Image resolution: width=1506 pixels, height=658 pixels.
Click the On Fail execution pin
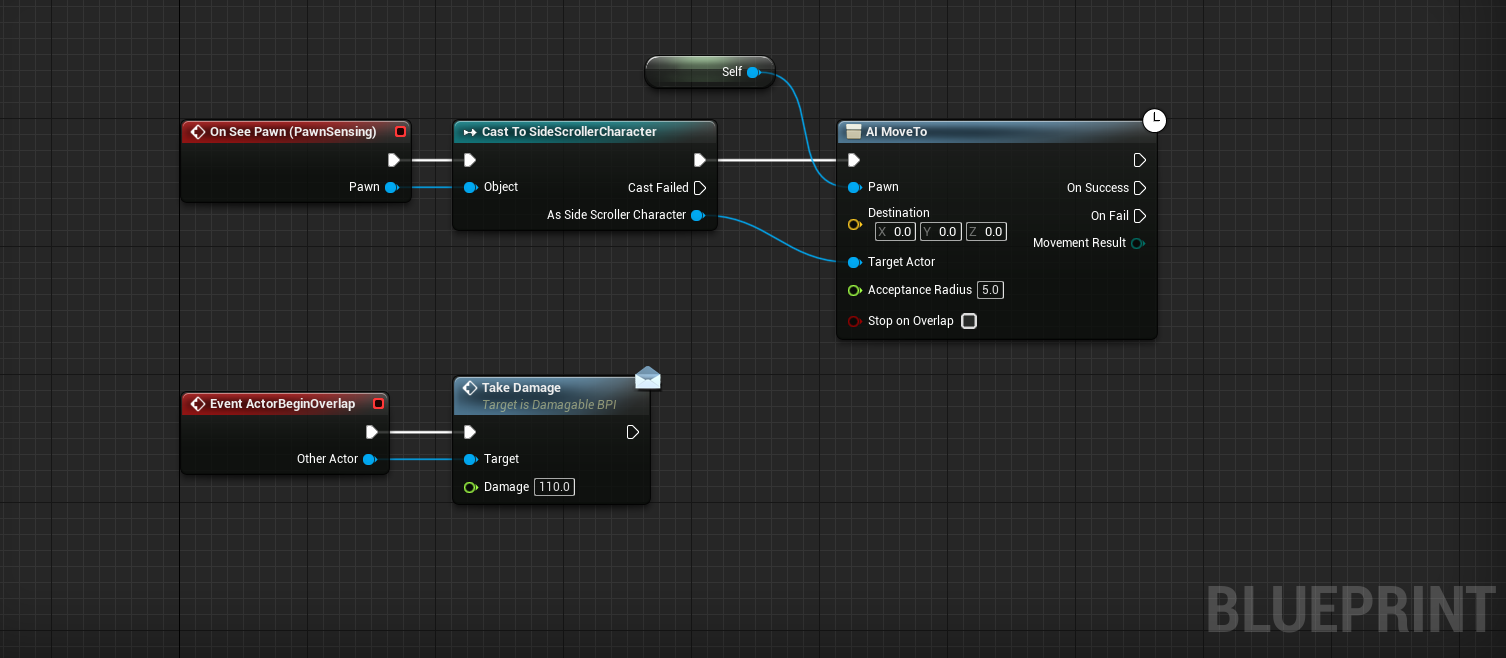point(1139,216)
